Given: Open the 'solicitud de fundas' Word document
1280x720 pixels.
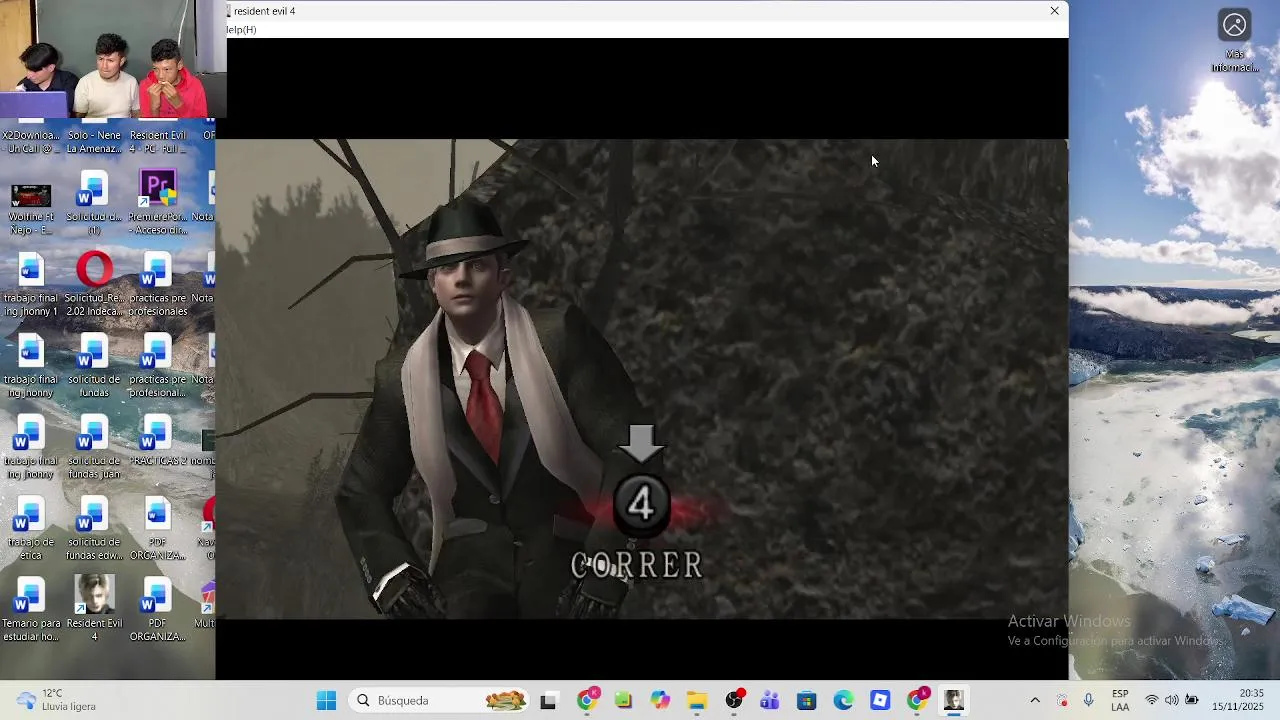Looking at the screenshot, I should pyautogui.click(x=93, y=365).
